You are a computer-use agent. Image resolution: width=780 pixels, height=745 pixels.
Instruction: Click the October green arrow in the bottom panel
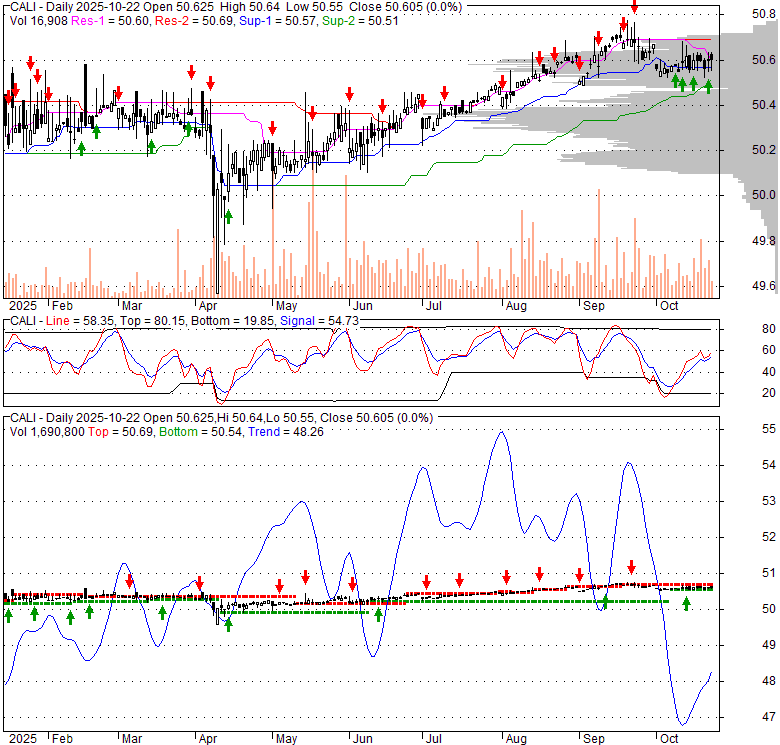coord(686,603)
